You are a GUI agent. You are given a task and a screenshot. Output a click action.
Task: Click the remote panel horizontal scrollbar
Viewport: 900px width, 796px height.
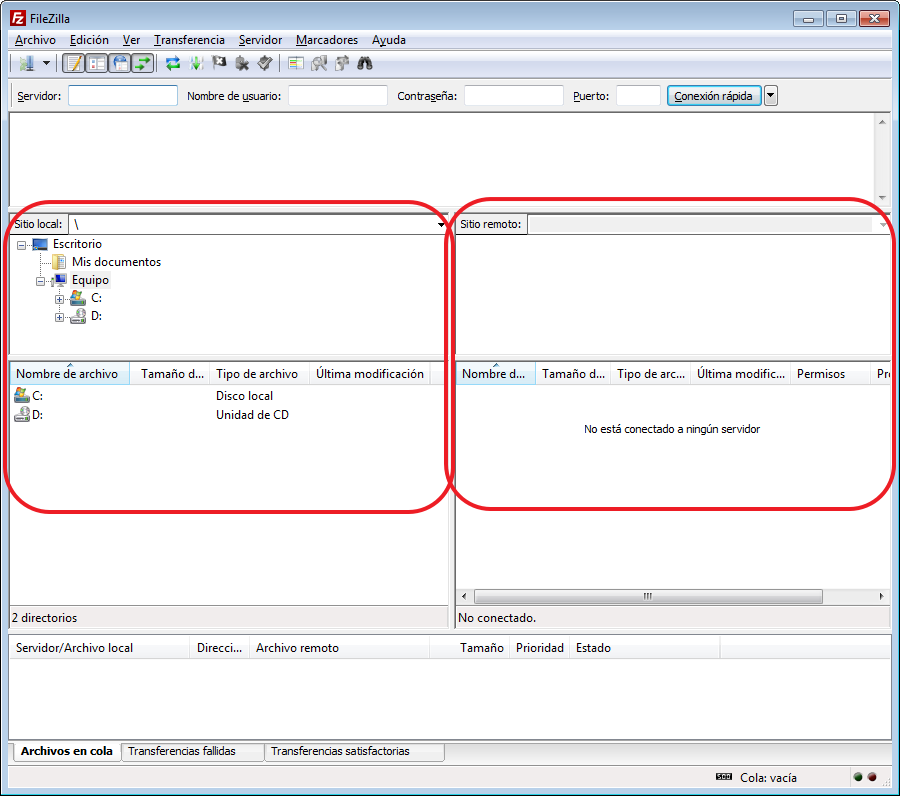pos(647,596)
